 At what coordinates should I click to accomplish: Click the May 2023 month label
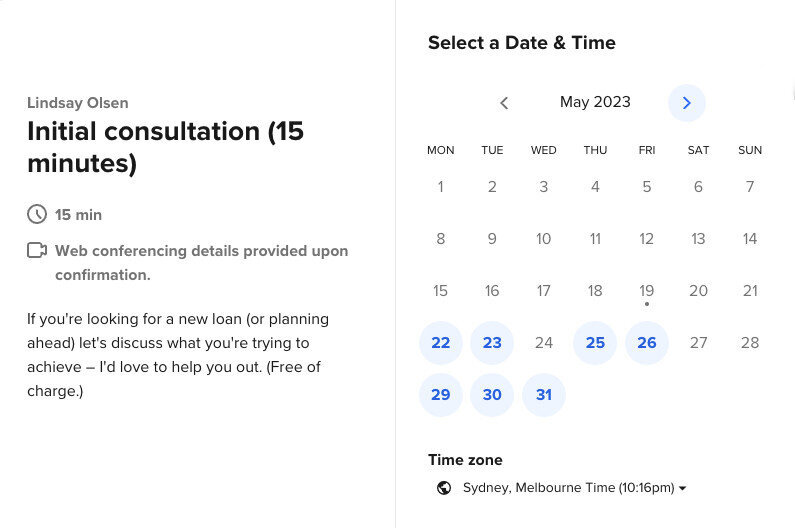pos(595,102)
